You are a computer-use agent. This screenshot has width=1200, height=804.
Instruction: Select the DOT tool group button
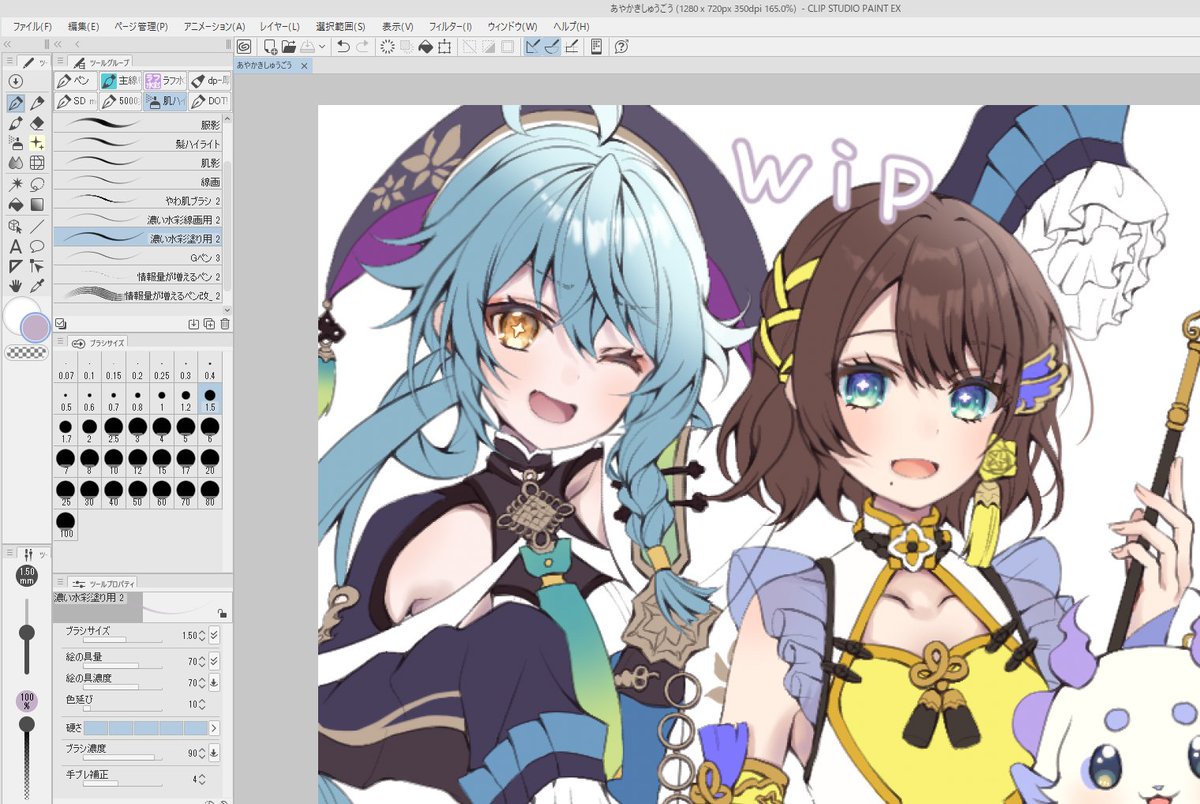pos(210,101)
